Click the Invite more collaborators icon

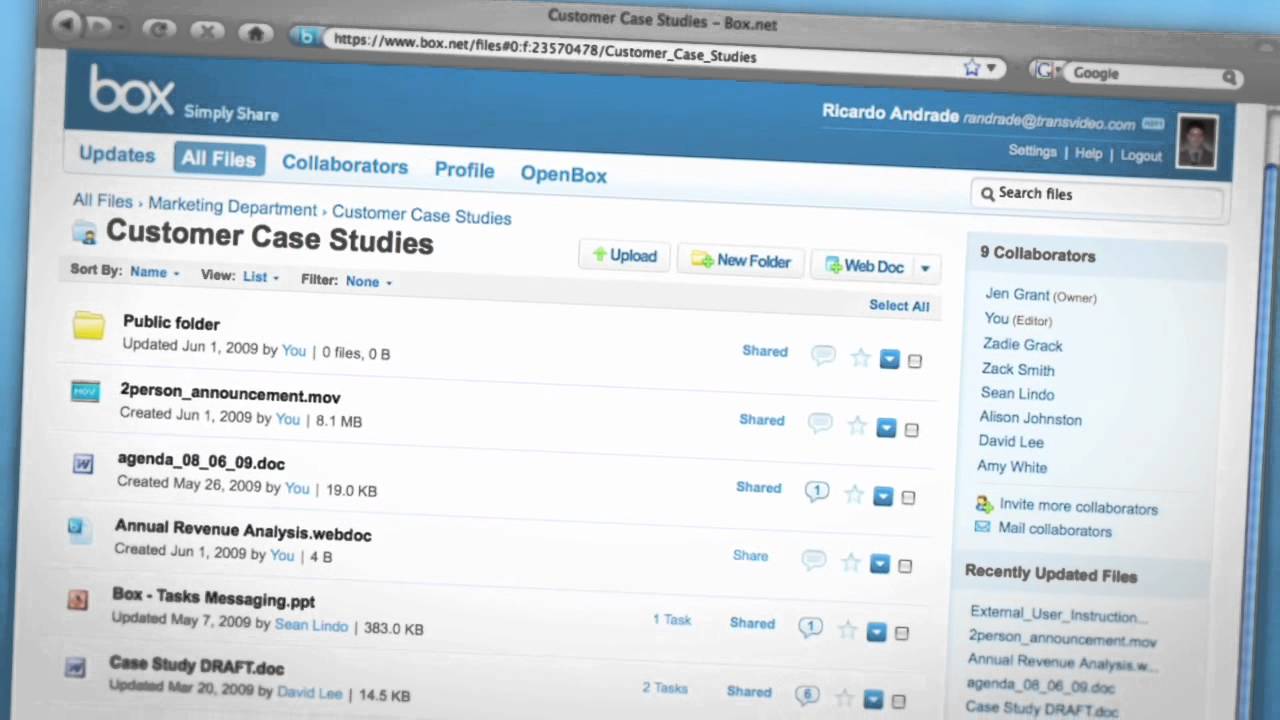[x=984, y=504]
